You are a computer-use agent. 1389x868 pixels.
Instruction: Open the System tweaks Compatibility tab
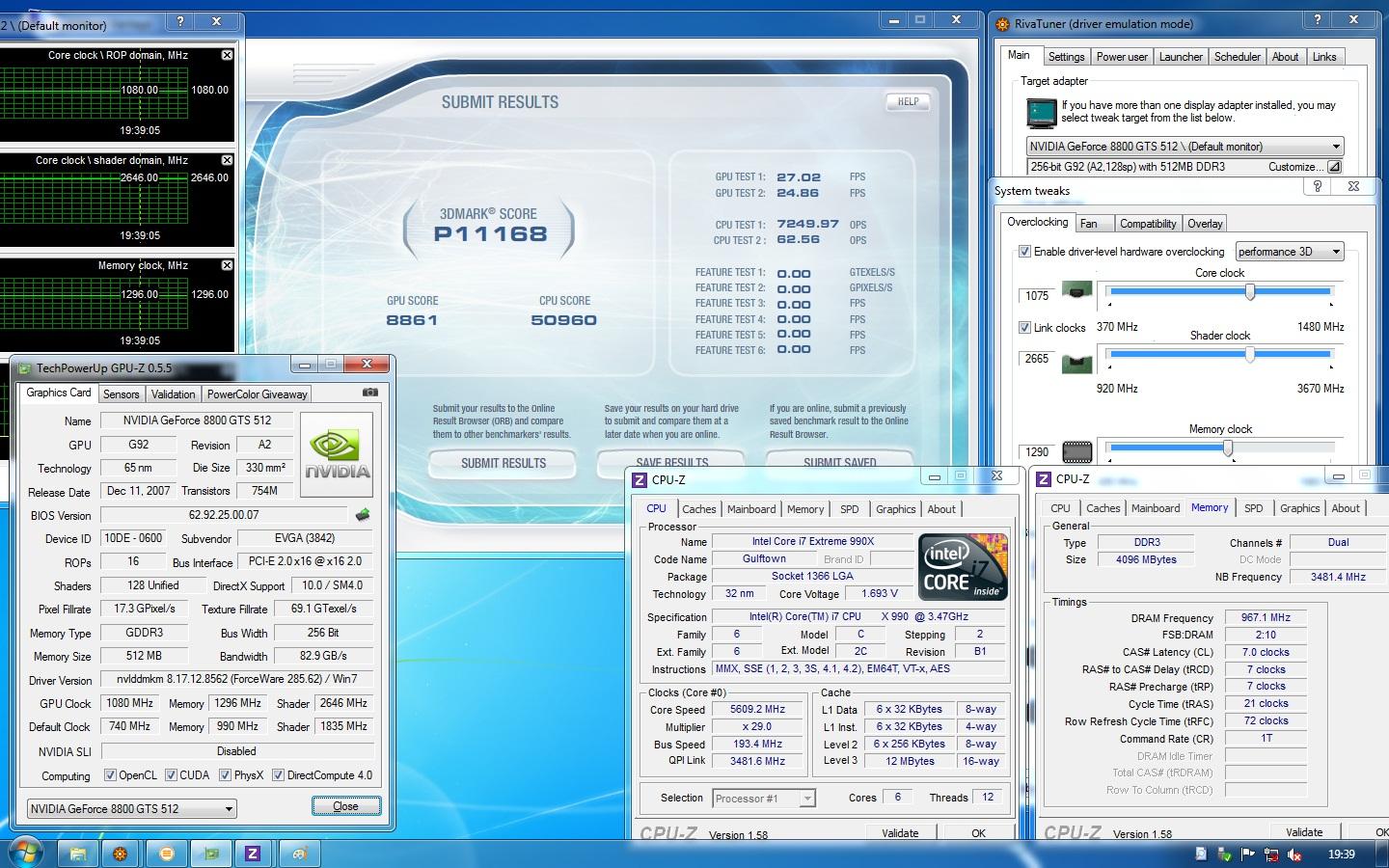click(x=1148, y=224)
